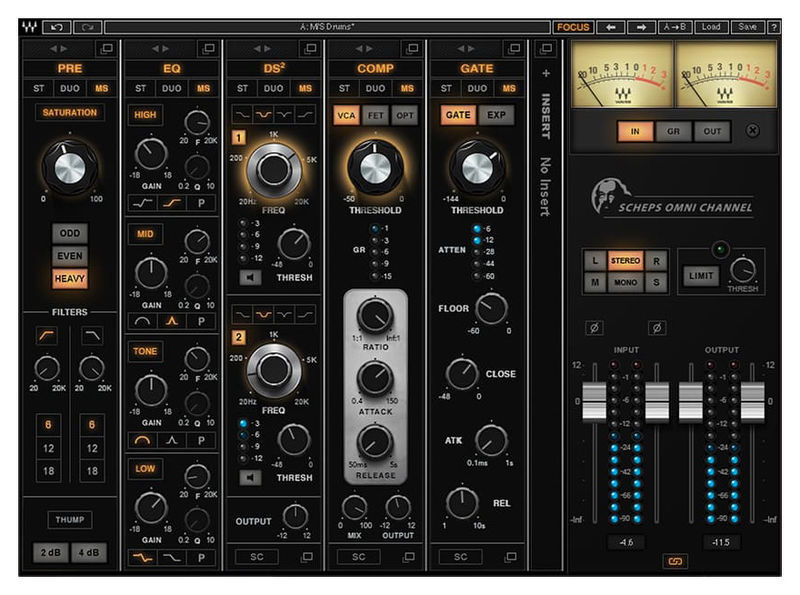Expand the EQ module window icon

coord(209,48)
